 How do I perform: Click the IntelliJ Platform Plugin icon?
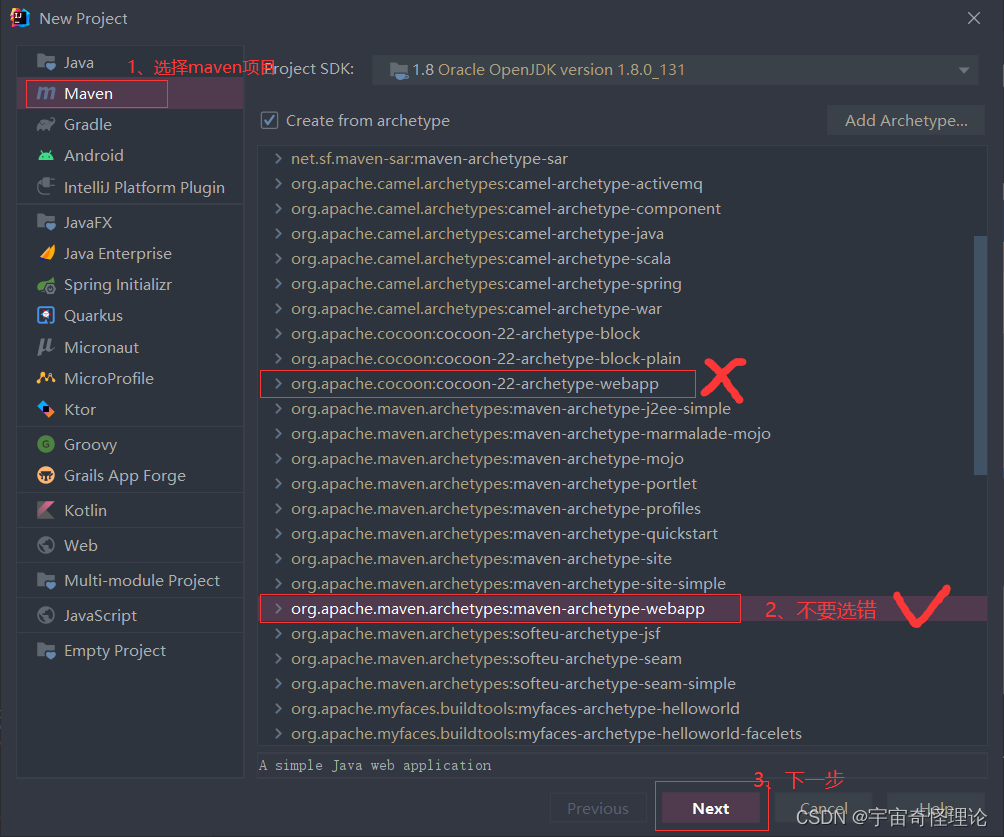click(x=46, y=187)
